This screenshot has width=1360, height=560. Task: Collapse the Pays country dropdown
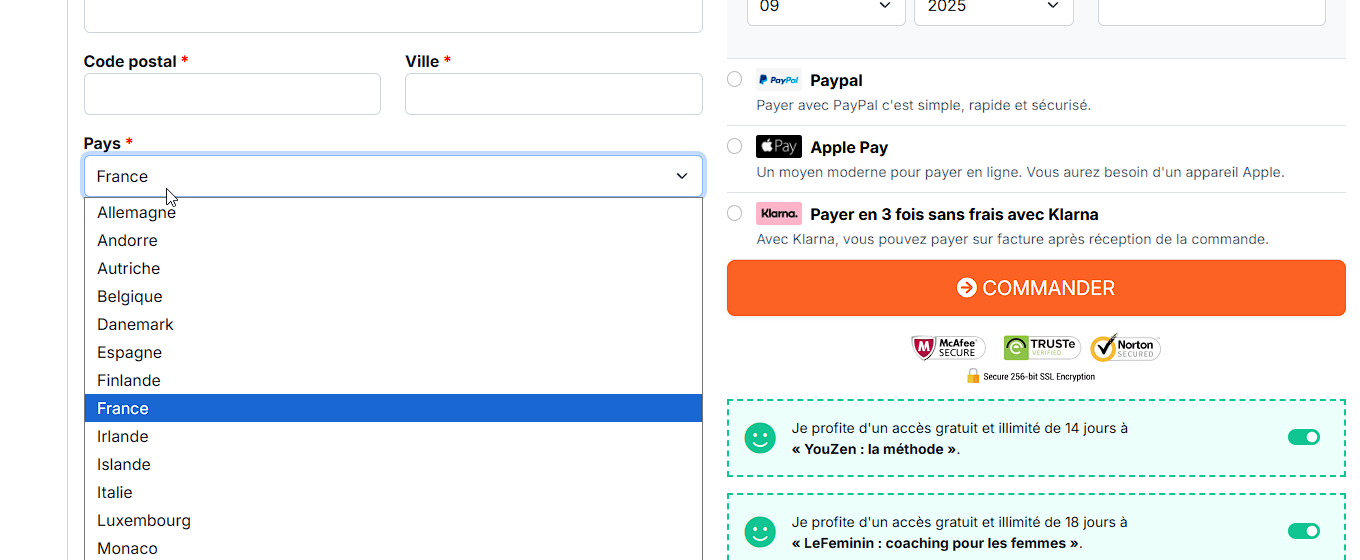pos(393,176)
